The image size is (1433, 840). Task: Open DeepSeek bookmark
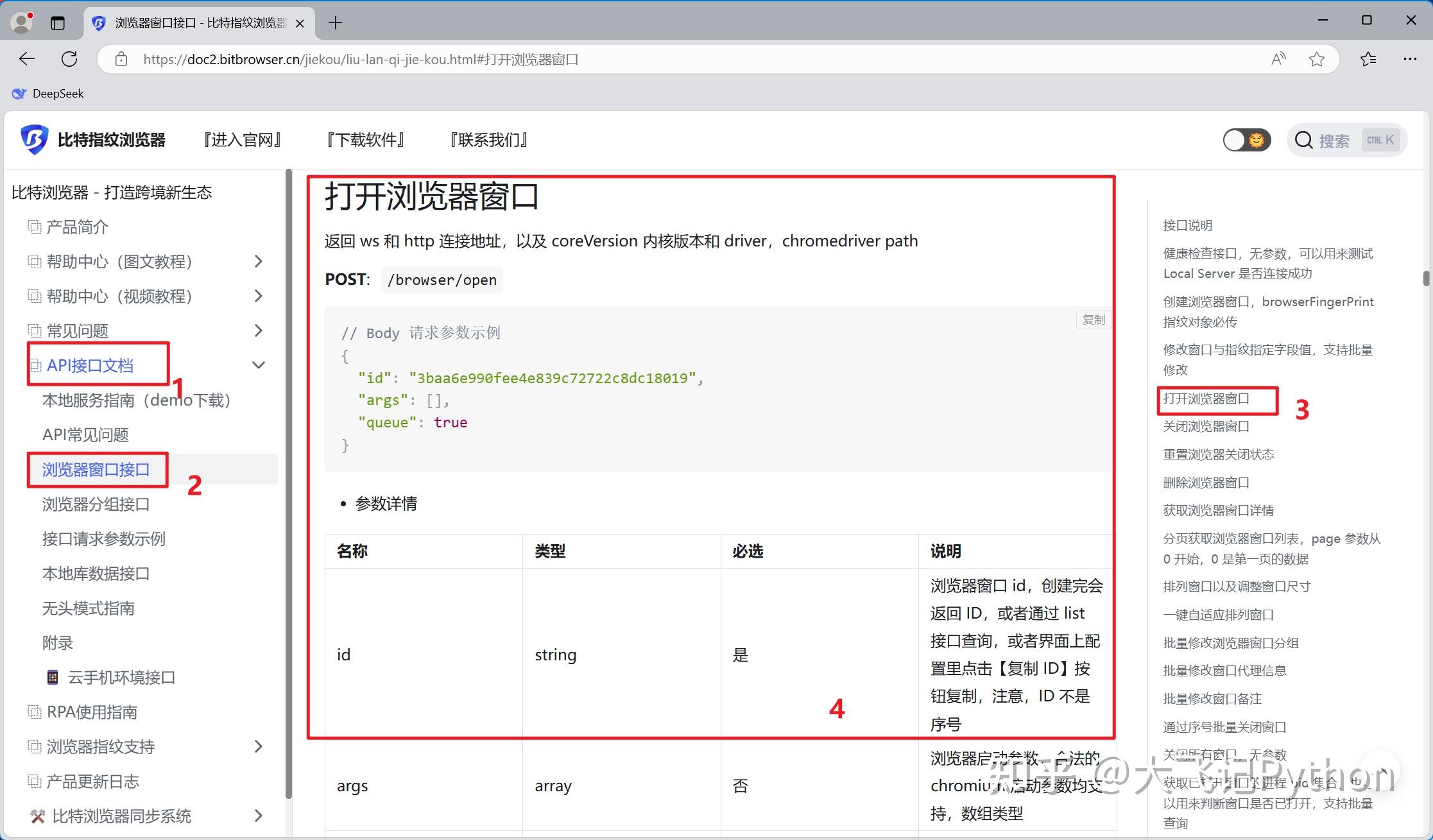tap(48, 94)
